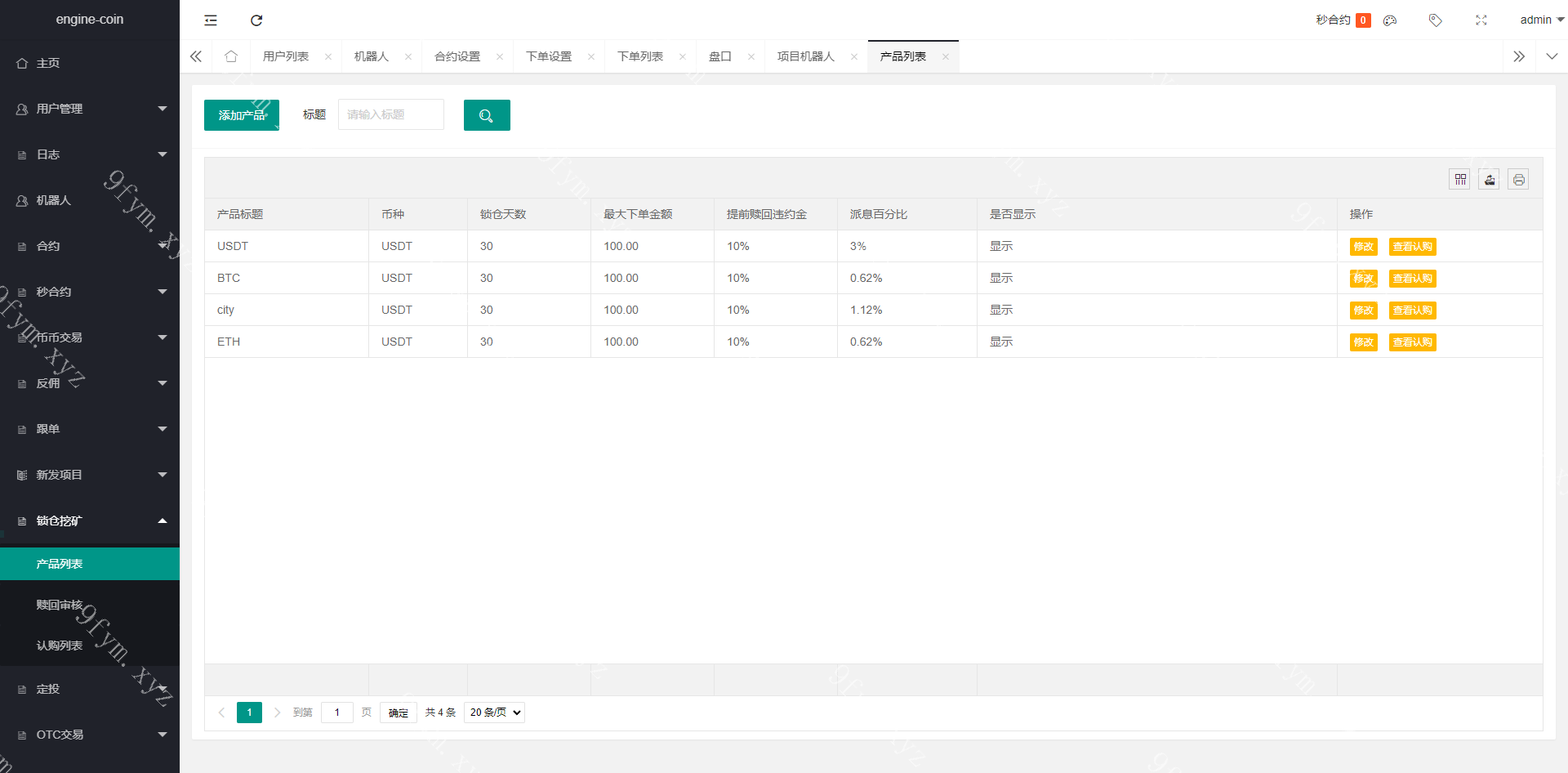Expand the 秒合约 sidebar menu
1568x773 pixels.
point(90,292)
